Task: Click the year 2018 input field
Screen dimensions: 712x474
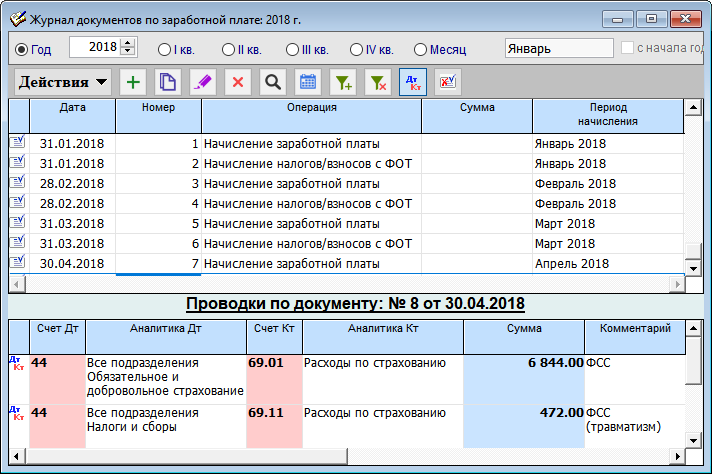Action: point(95,47)
